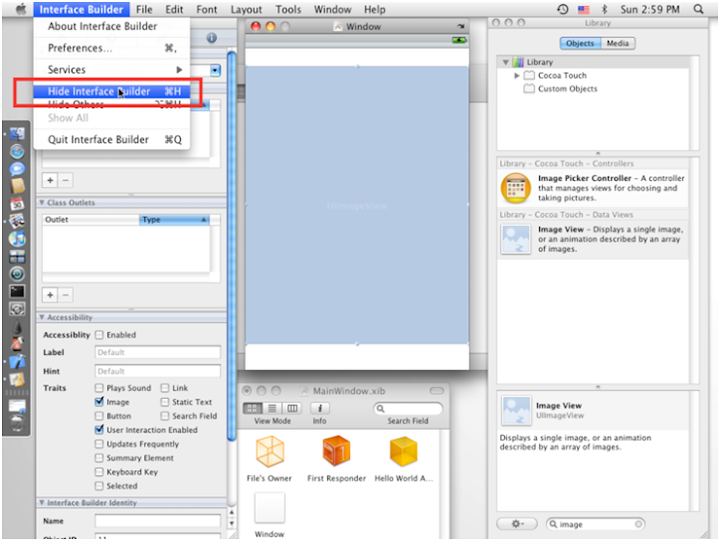Check the Link trait
The image size is (720, 542).
(x=165, y=388)
